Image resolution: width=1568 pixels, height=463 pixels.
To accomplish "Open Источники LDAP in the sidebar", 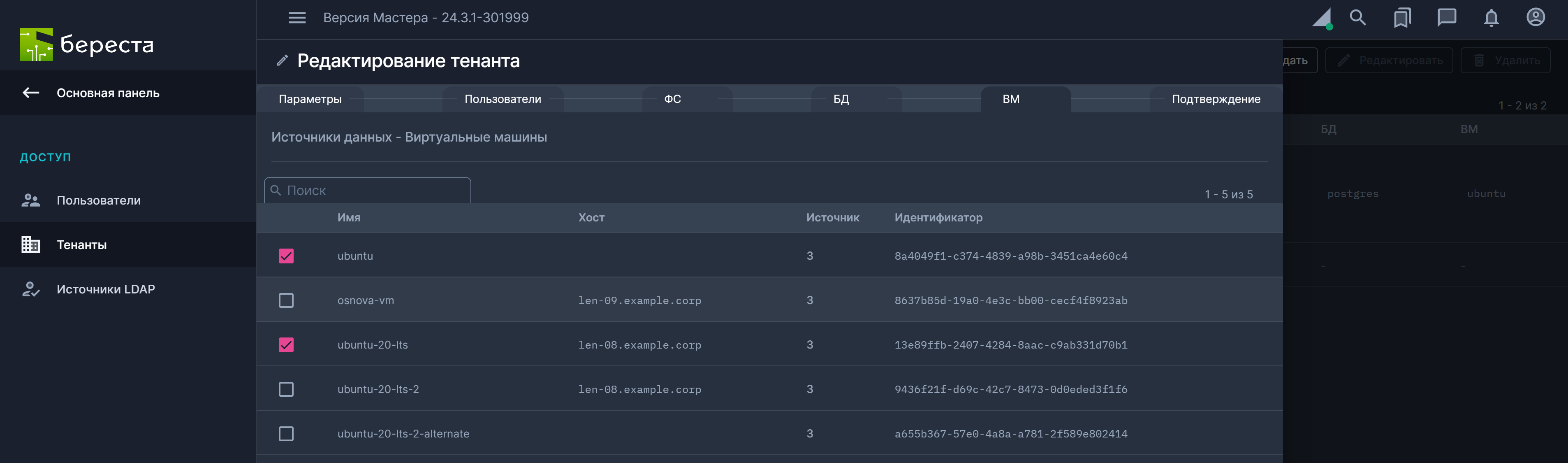I will coord(105,289).
